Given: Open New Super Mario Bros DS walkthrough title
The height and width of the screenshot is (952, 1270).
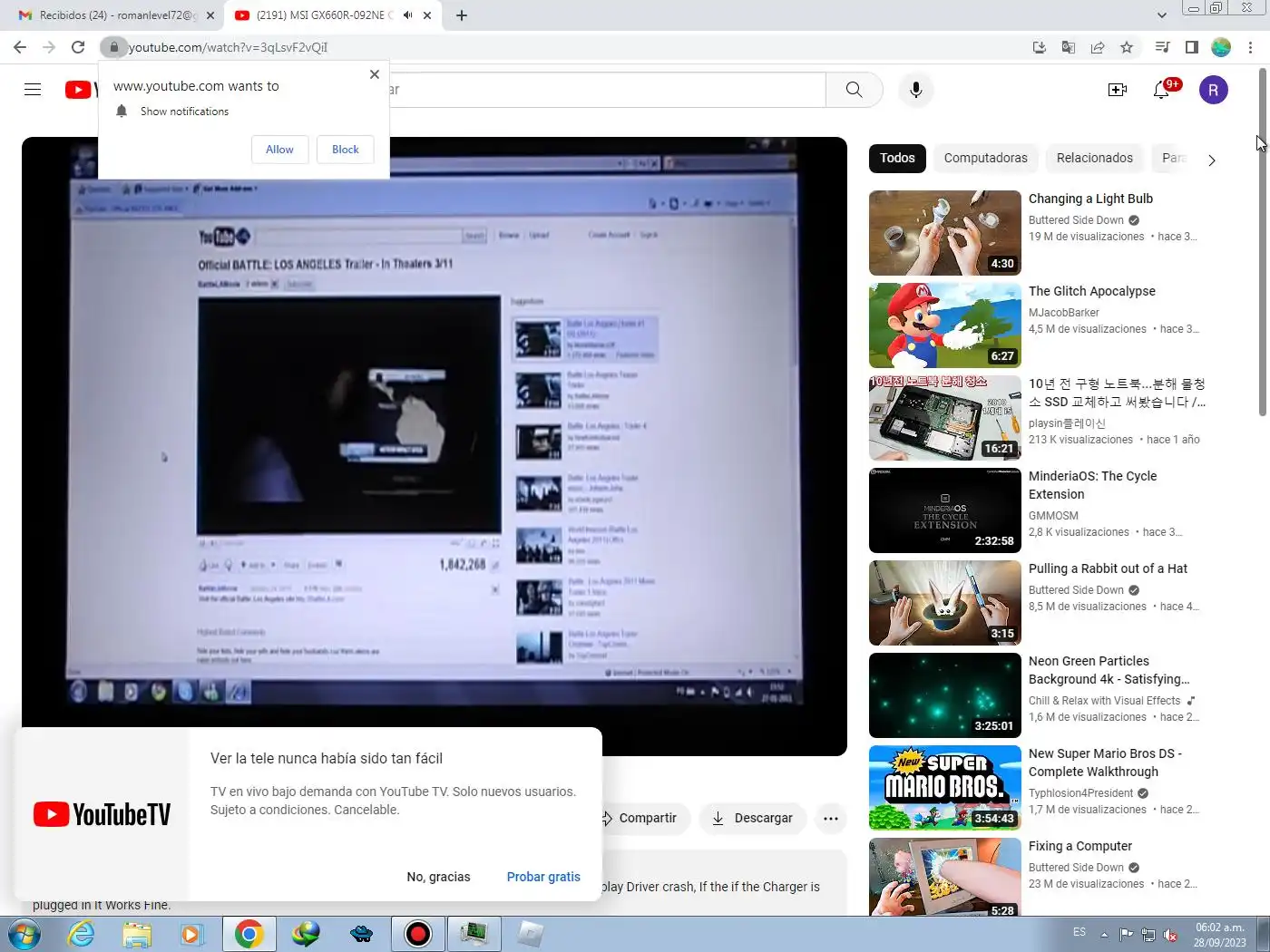Looking at the screenshot, I should click(1105, 763).
